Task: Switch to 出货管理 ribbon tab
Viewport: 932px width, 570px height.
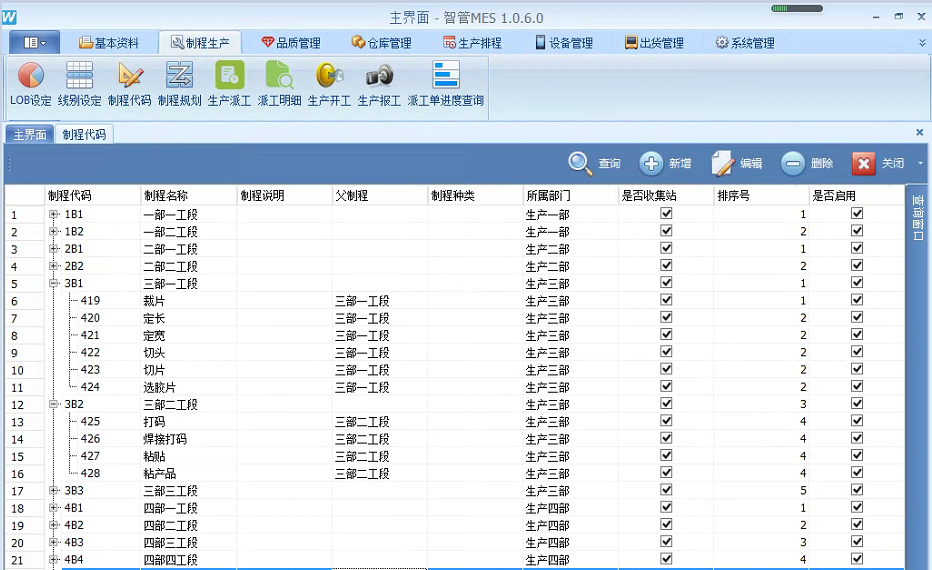Action: click(654, 43)
